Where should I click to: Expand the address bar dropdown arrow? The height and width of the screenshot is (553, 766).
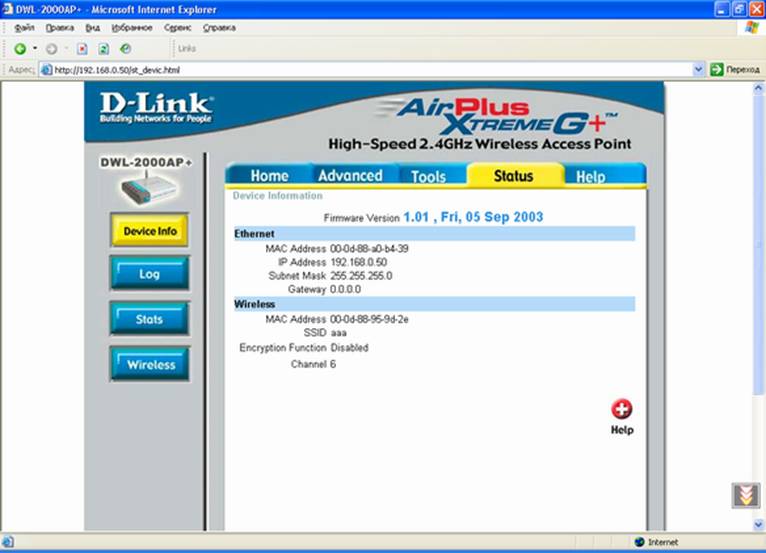698,69
